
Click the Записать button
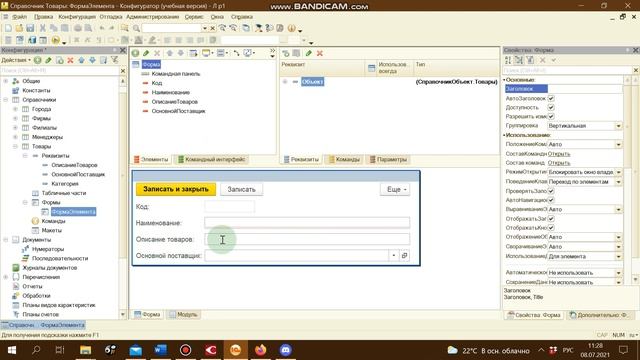[x=241, y=189]
